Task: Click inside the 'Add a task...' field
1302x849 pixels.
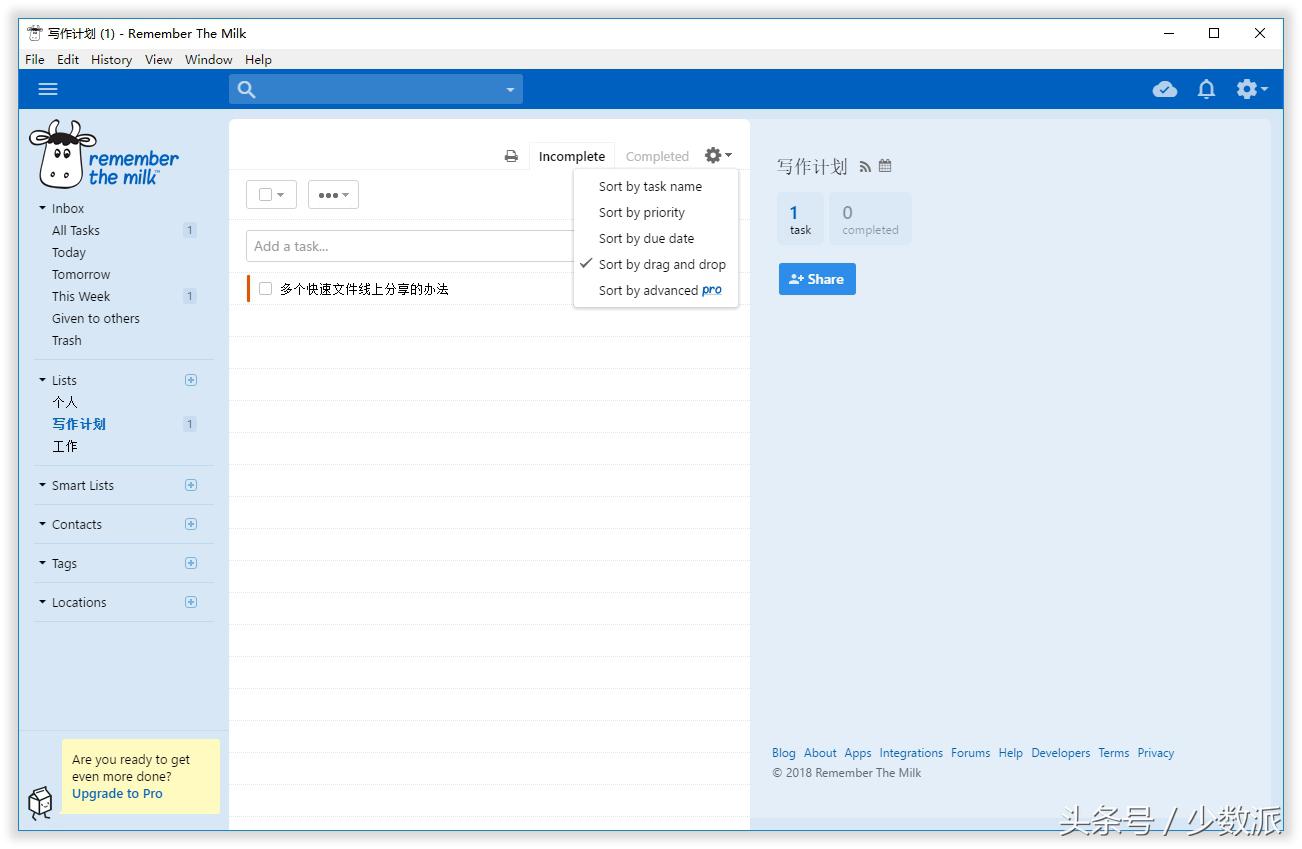Action: 400,245
